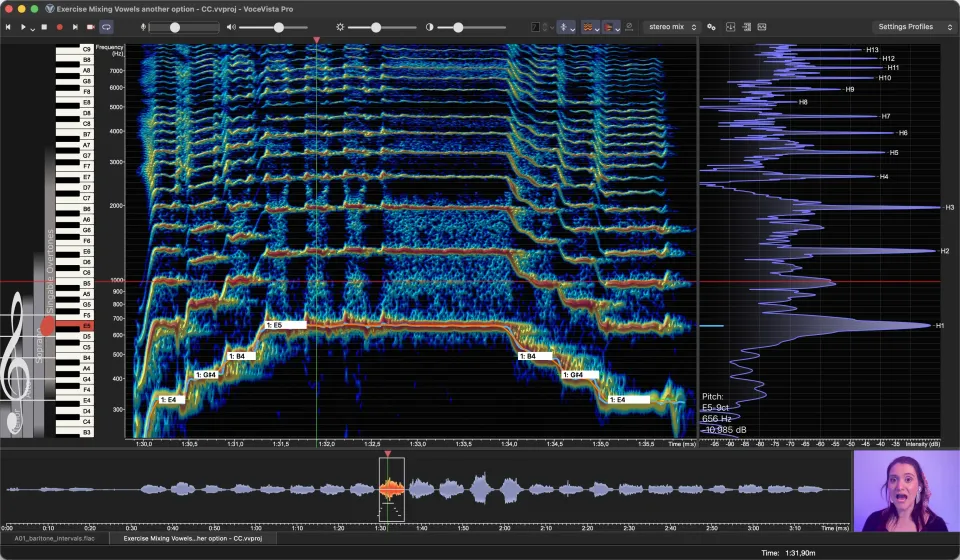
Task: Toggle the spectrum display button
Action: (x=608, y=27)
